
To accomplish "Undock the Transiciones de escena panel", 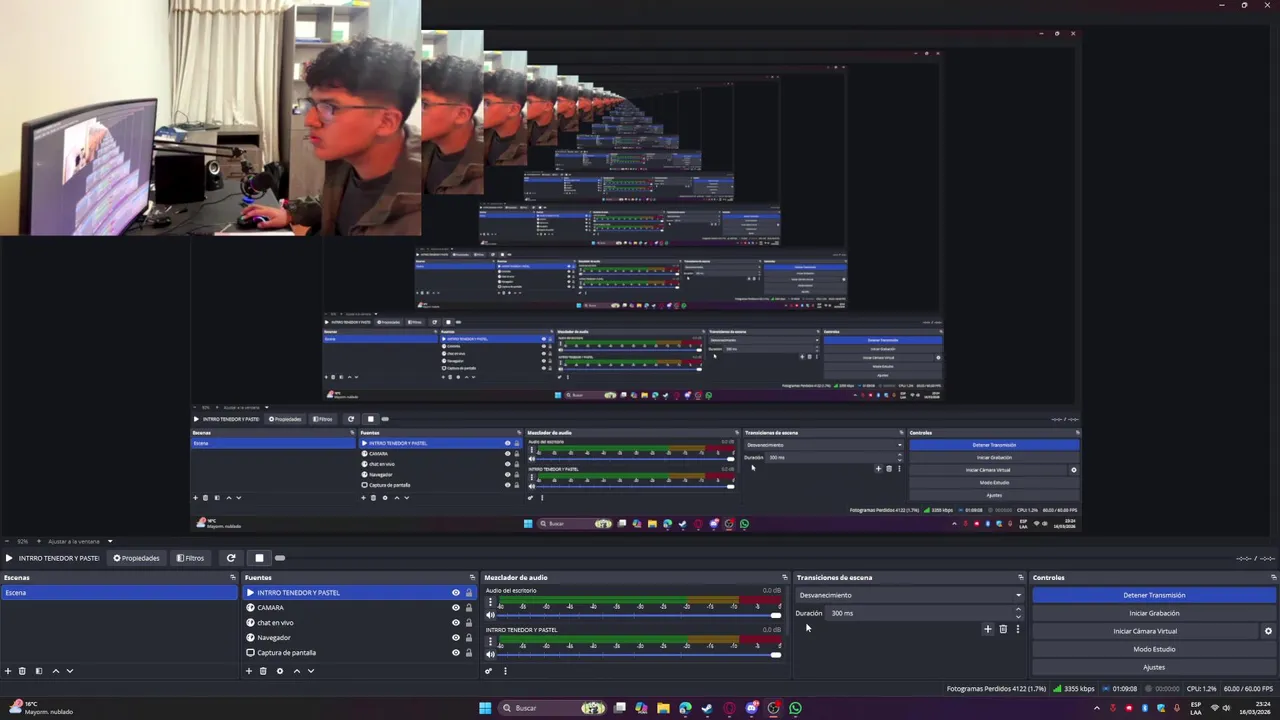I will click(x=1020, y=577).
